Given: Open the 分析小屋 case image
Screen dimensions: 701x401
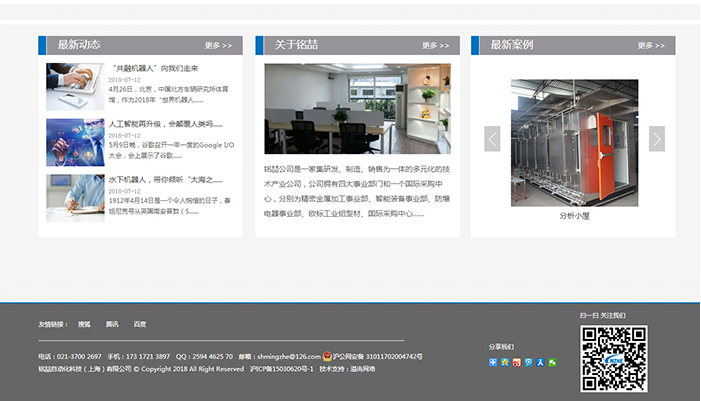Looking at the screenshot, I should click(574, 143).
